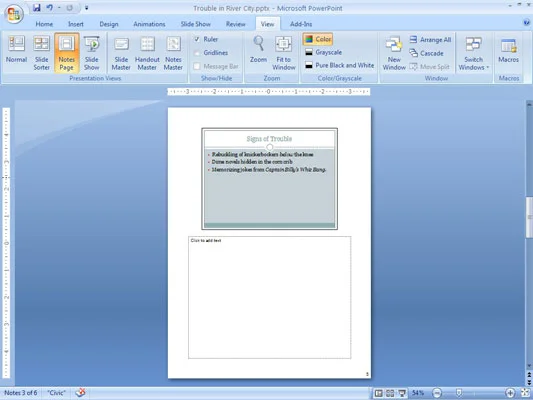
Task: Fit slide to window
Action: coord(283,53)
